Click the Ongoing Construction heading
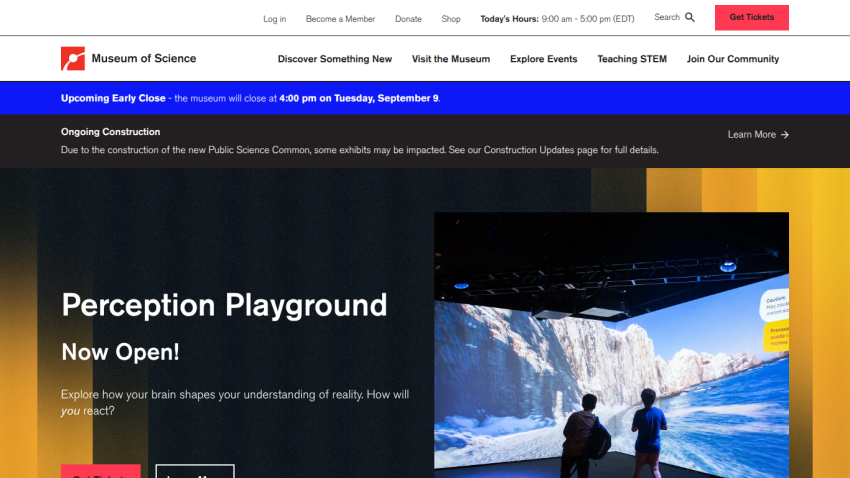Screen dimensions: 850x478 (110, 132)
